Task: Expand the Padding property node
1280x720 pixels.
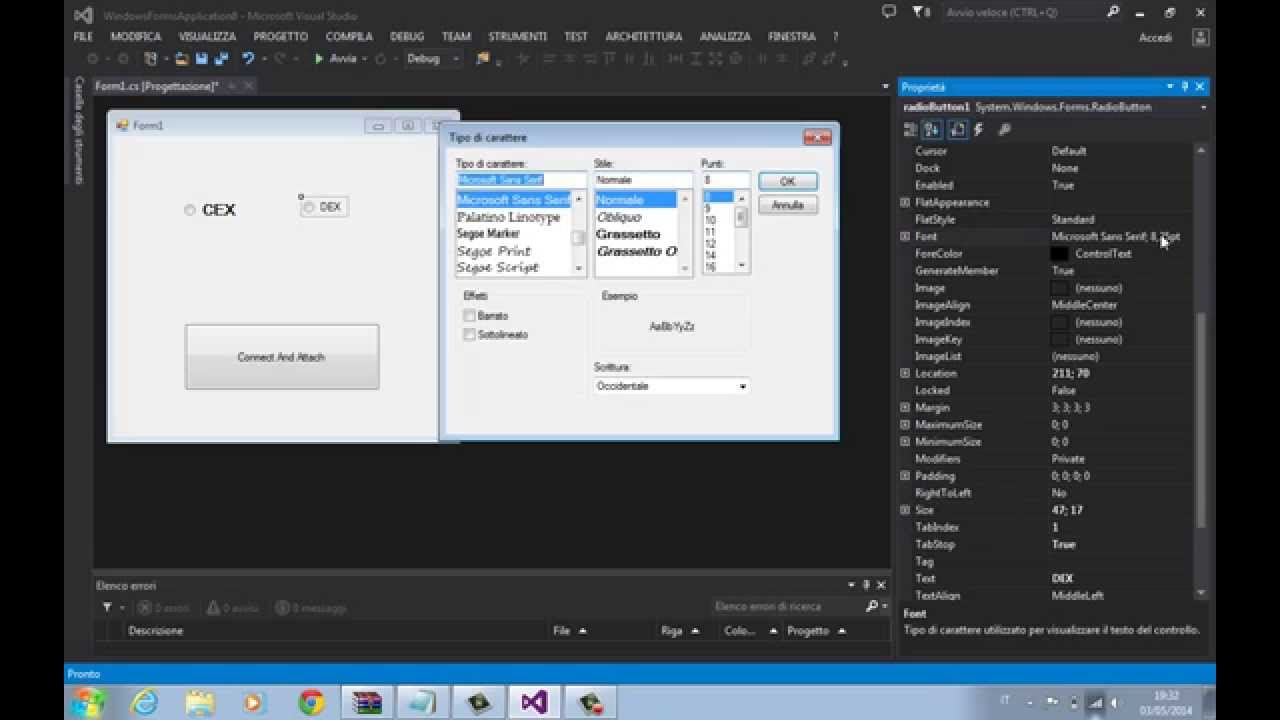Action: [905, 477]
